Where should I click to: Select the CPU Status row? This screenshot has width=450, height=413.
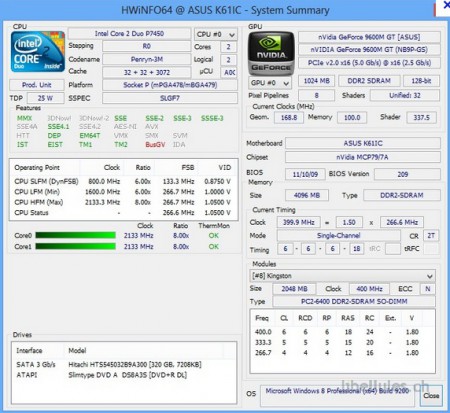[123, 213]
